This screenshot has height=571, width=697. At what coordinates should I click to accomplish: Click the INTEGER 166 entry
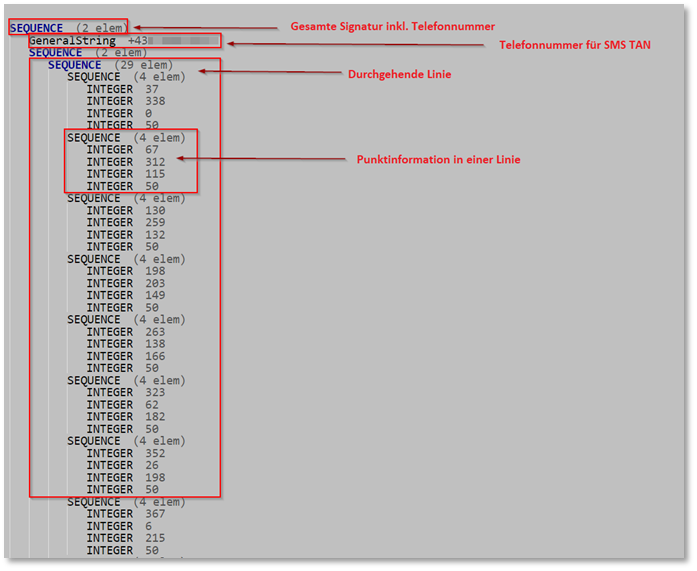click(125, 356)
